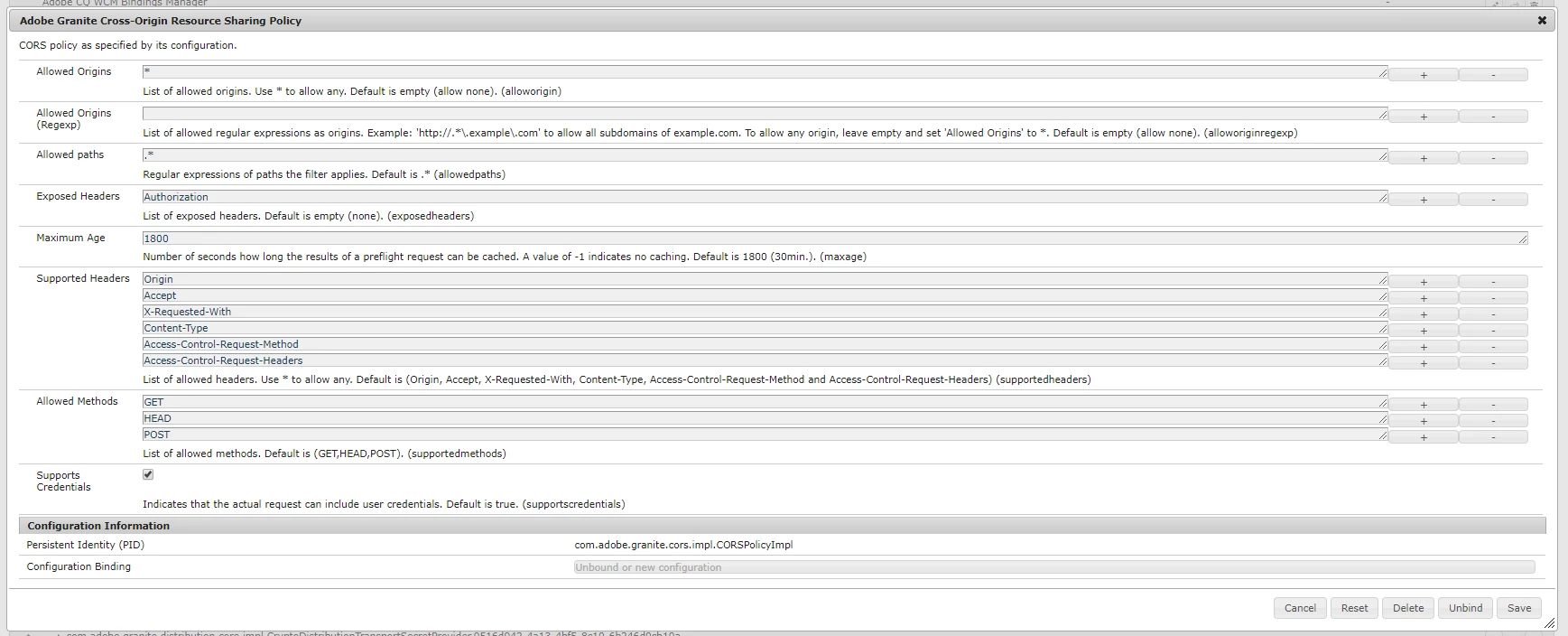Click the Configuration Information section header
This screenshot has width=1568, height=636.
pos(782,526)
